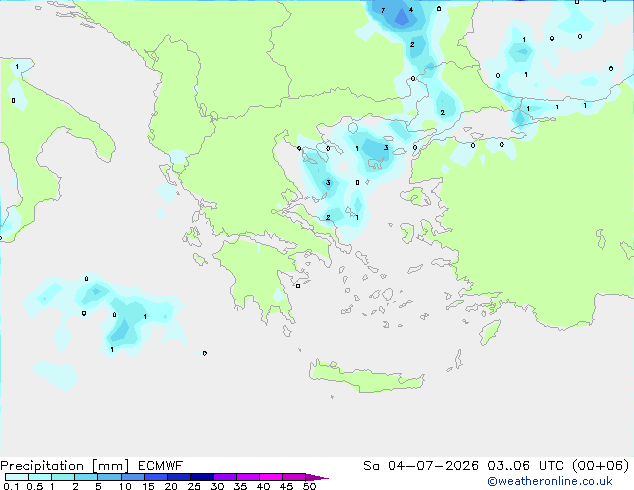Screen dimensions: 634x490
Task: Click the island of Crete on the map
Action: click(366, 377)
